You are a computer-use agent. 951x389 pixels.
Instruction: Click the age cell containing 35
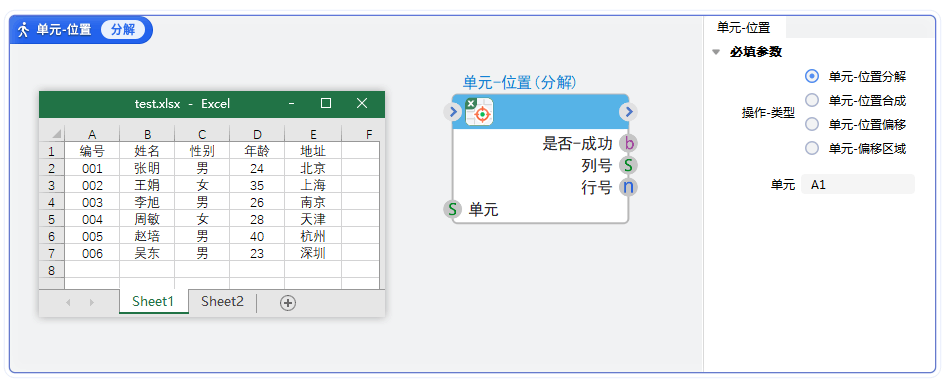pos(257,185)
